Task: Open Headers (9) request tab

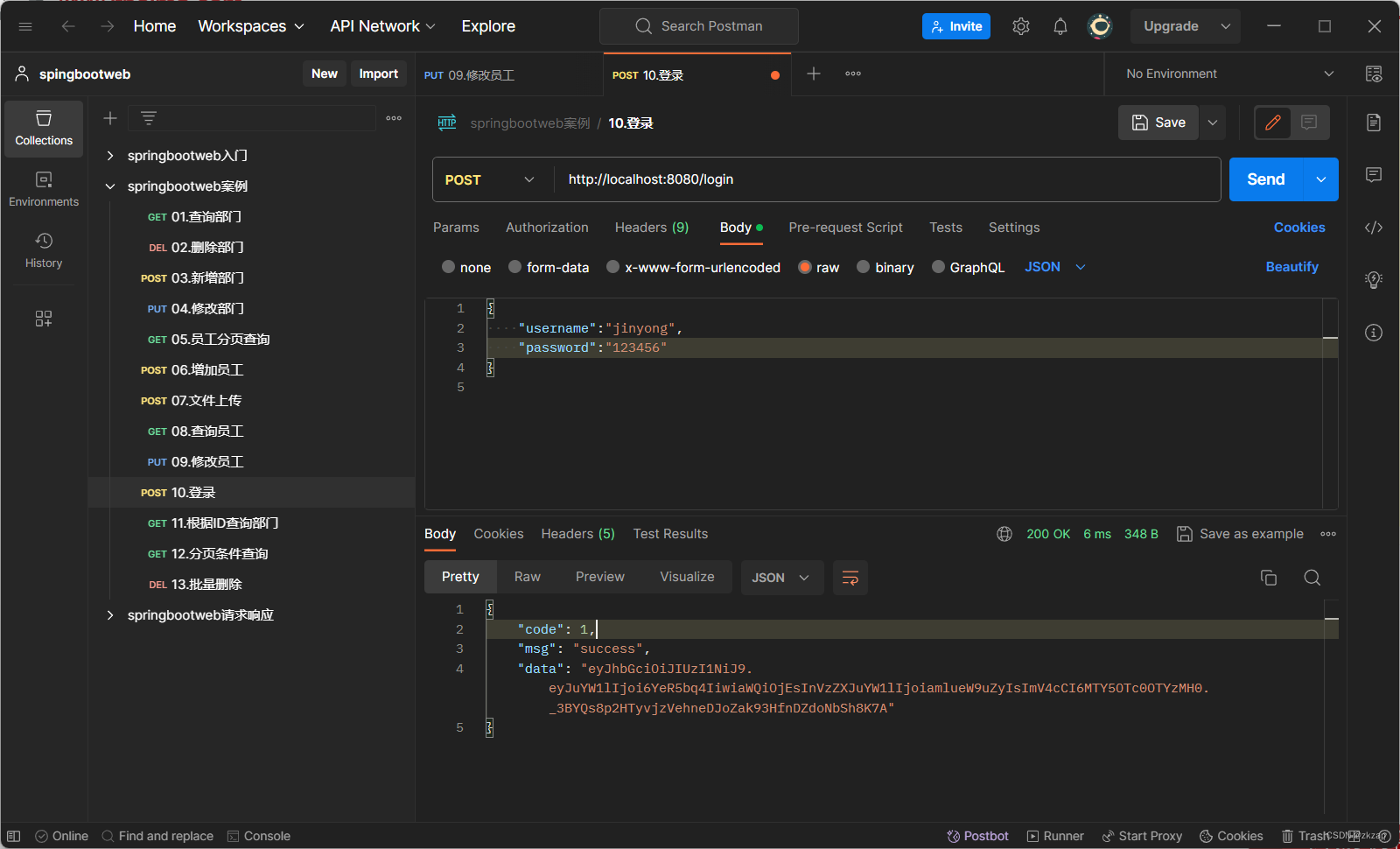Action: pos(652,228)
